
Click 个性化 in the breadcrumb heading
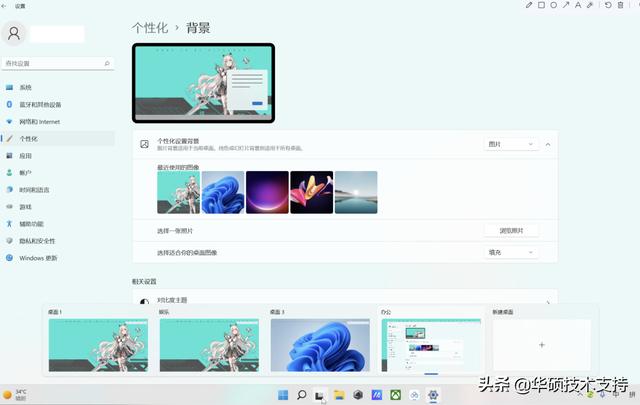(x=150, y=28)
